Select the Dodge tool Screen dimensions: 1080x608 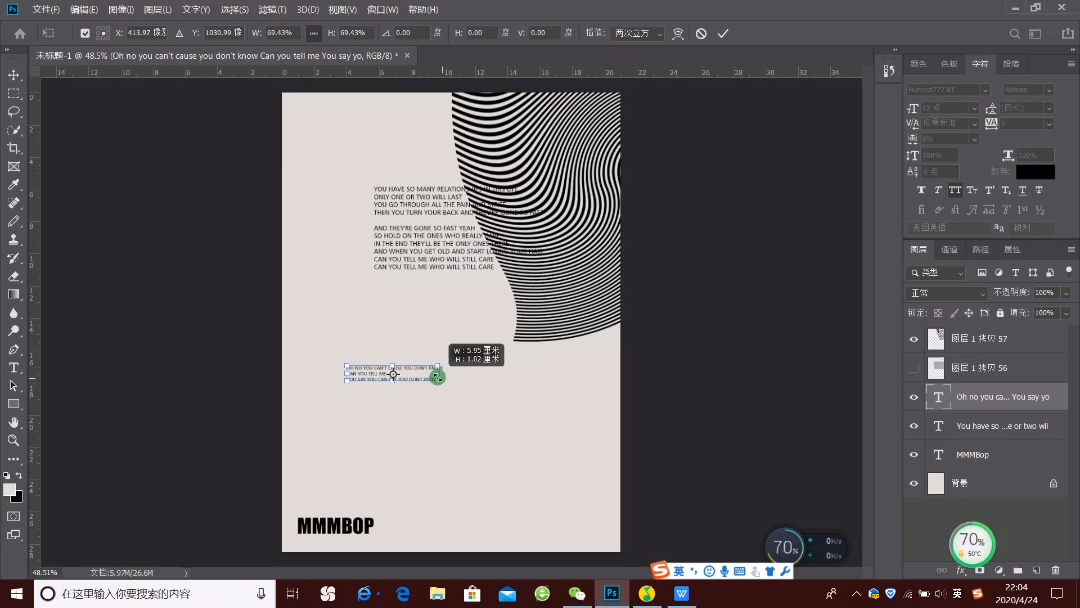[x=14, y=331]
